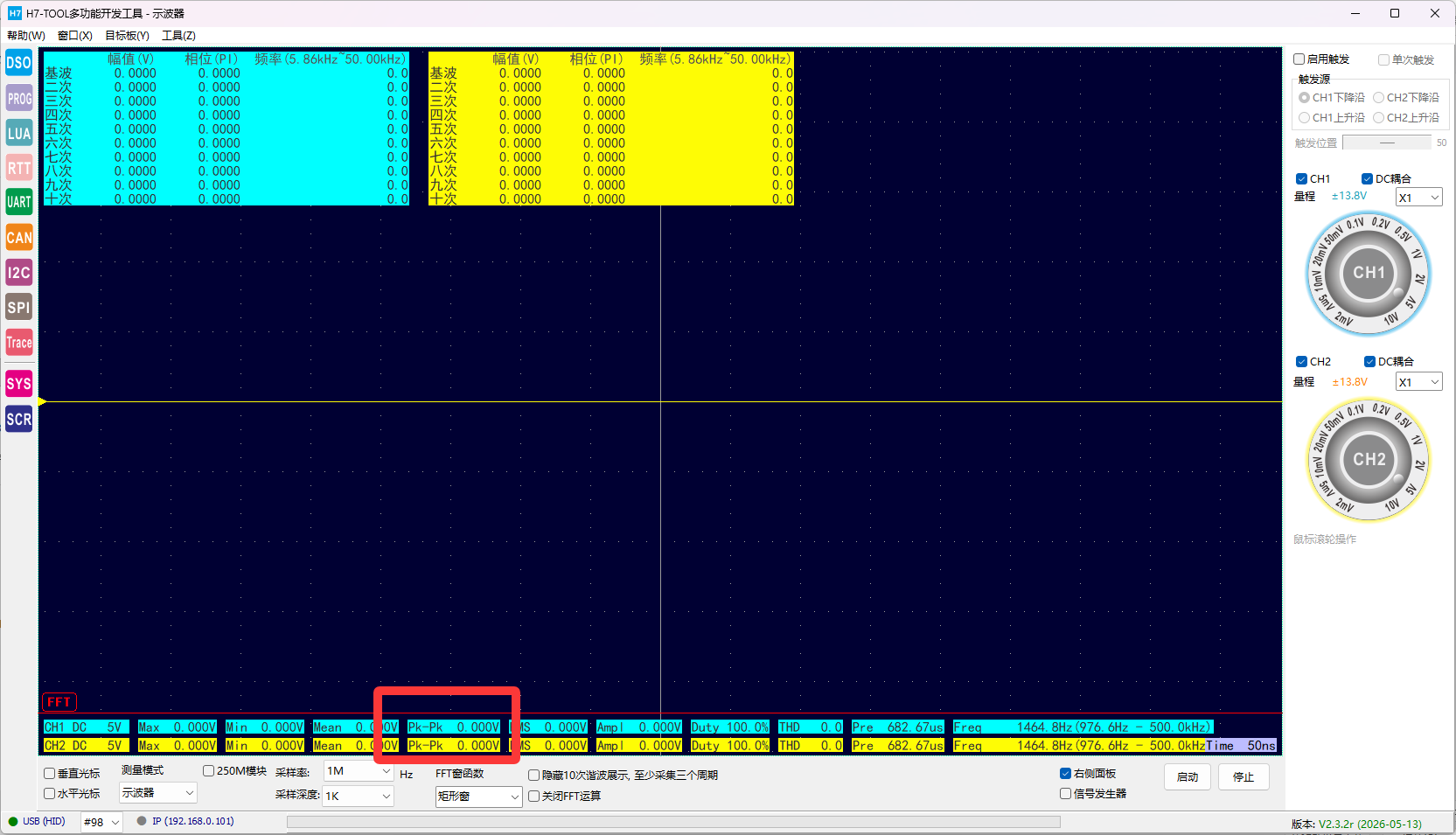1456x835 pixels.
Task: Open the 窗口(X) menu
Action: click(75, 36)
